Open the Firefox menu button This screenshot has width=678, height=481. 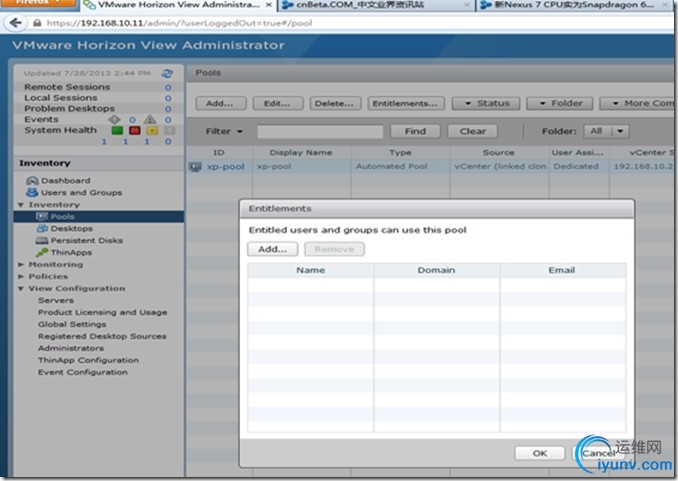click(x=38, y=3)
